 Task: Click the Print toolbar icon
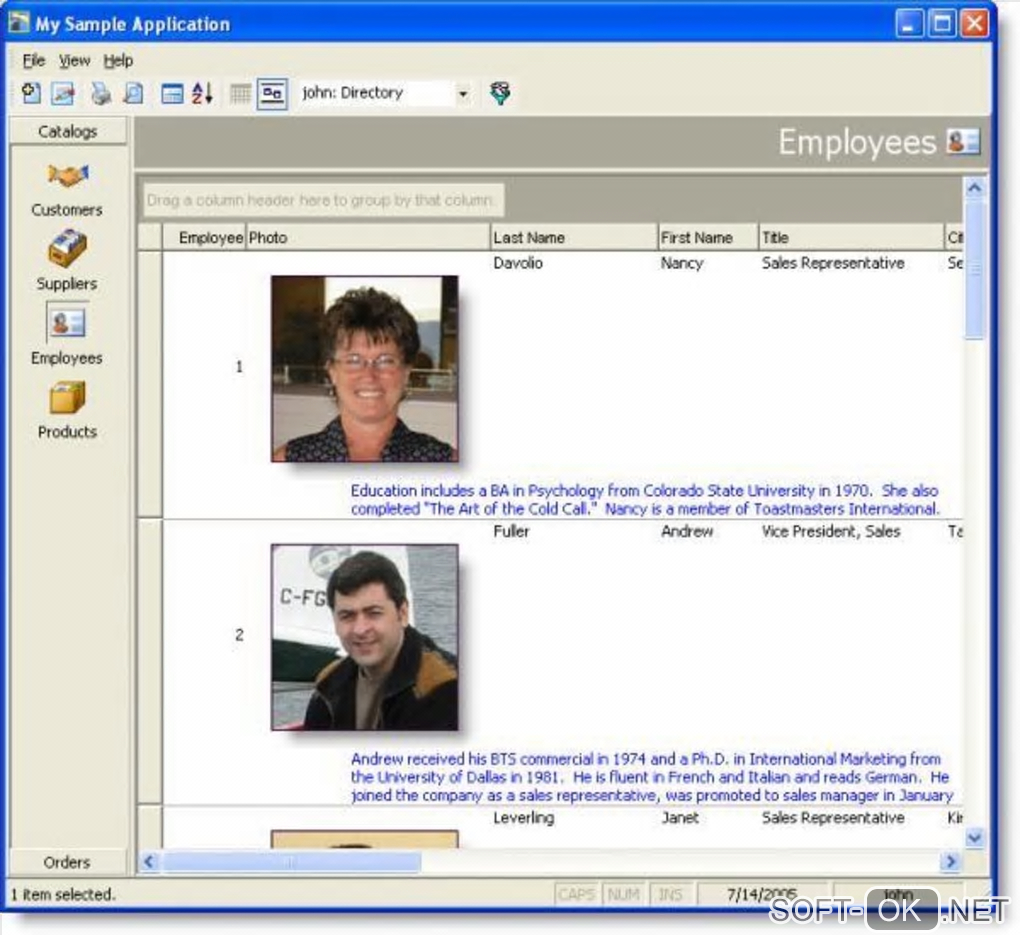(x=100, y=94)
